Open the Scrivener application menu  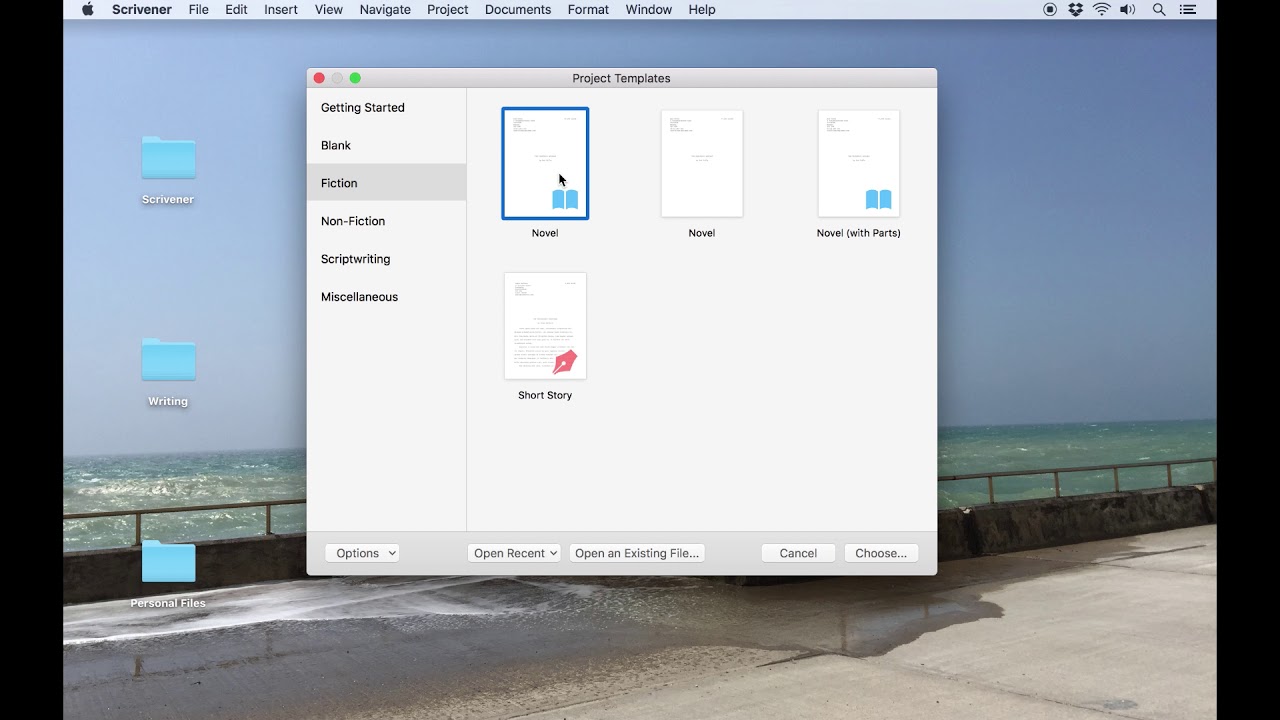coord(141,9)
